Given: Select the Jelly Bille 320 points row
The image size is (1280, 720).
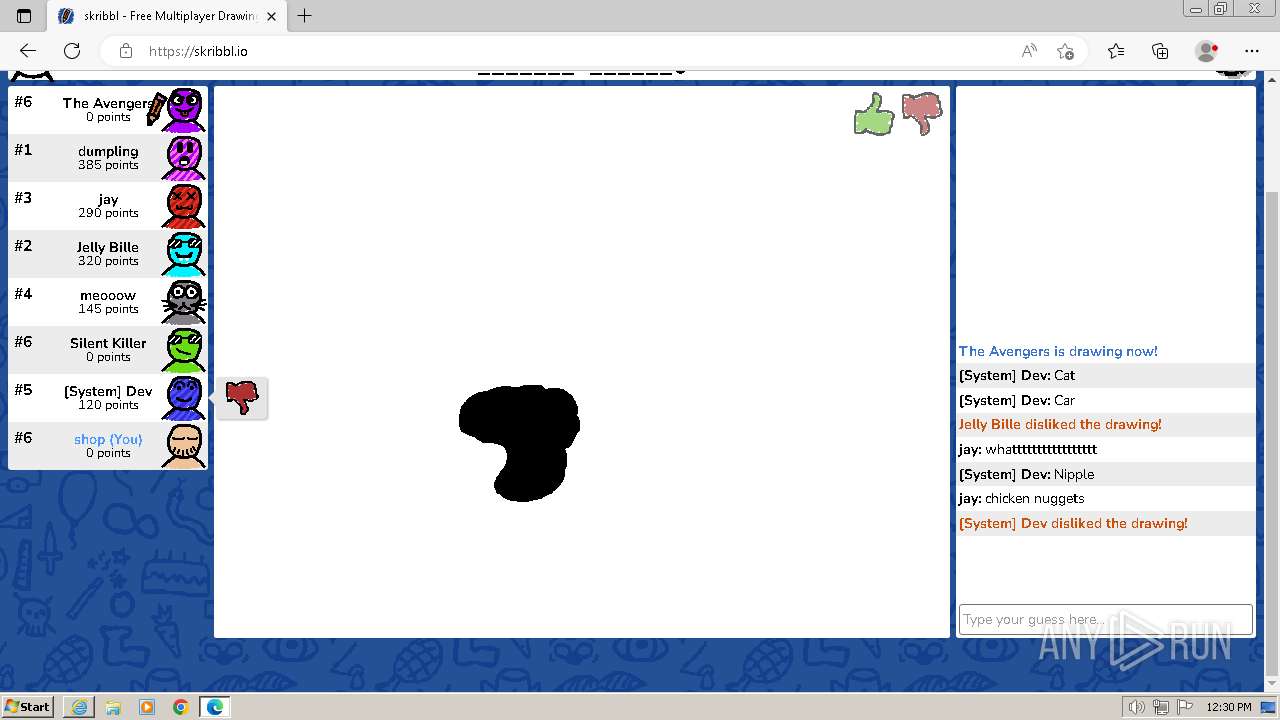Looking at the screenshot, I should [x=108, y=254].
